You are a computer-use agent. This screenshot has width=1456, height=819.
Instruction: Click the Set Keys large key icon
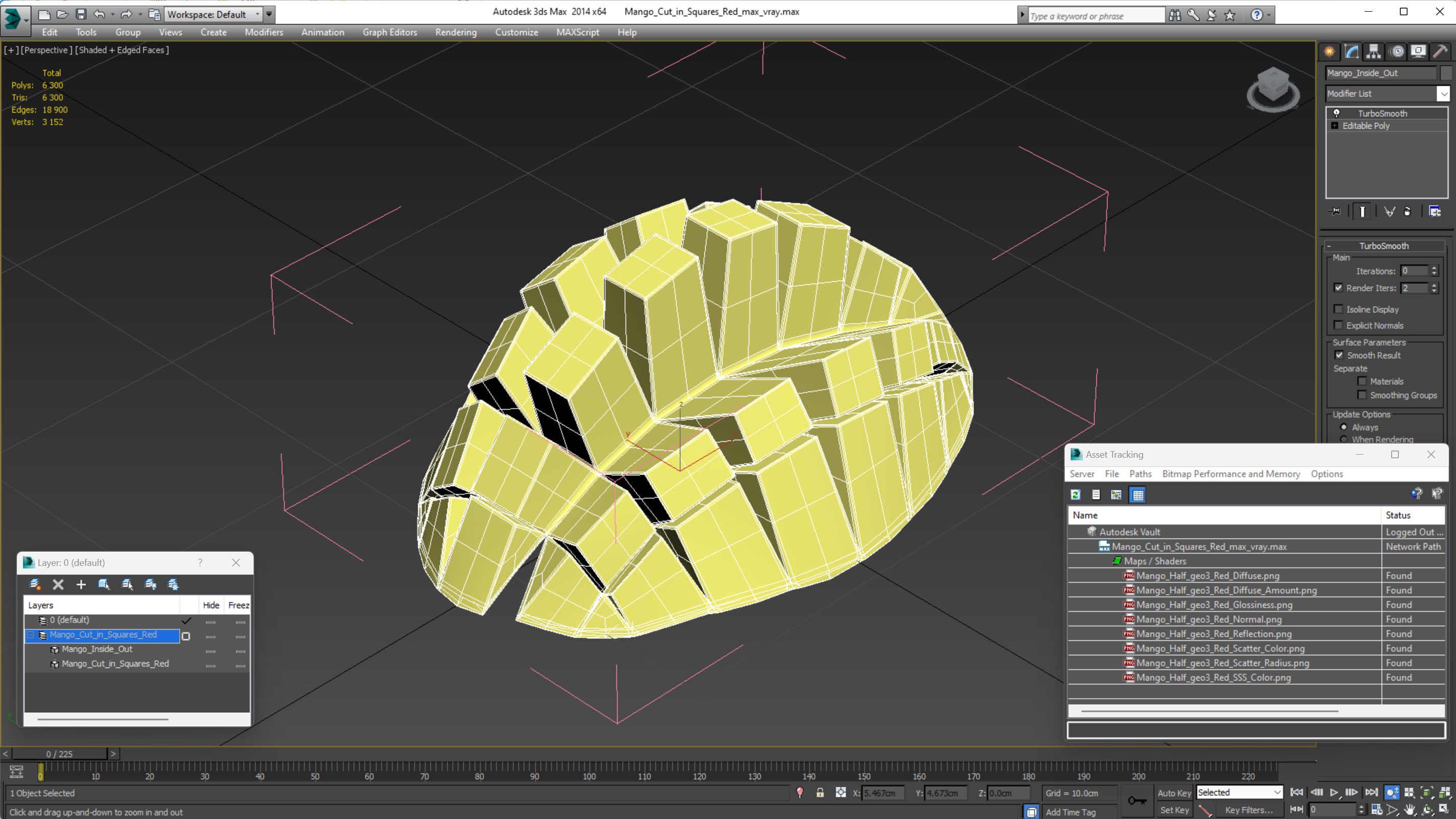click(x=1137, y=800)
